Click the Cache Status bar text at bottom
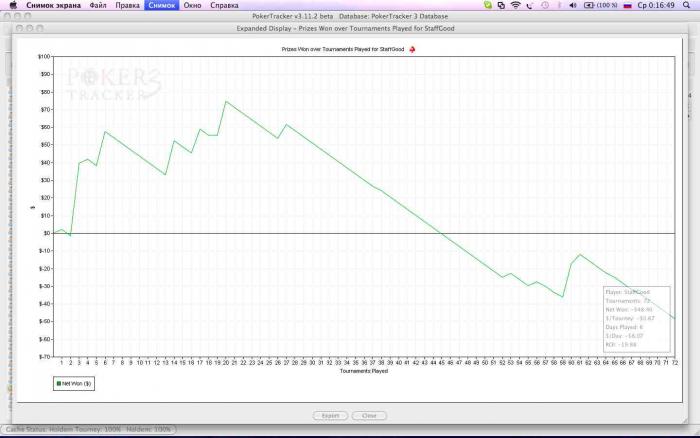This screenshot has width=700, height=438. point(88,429)
